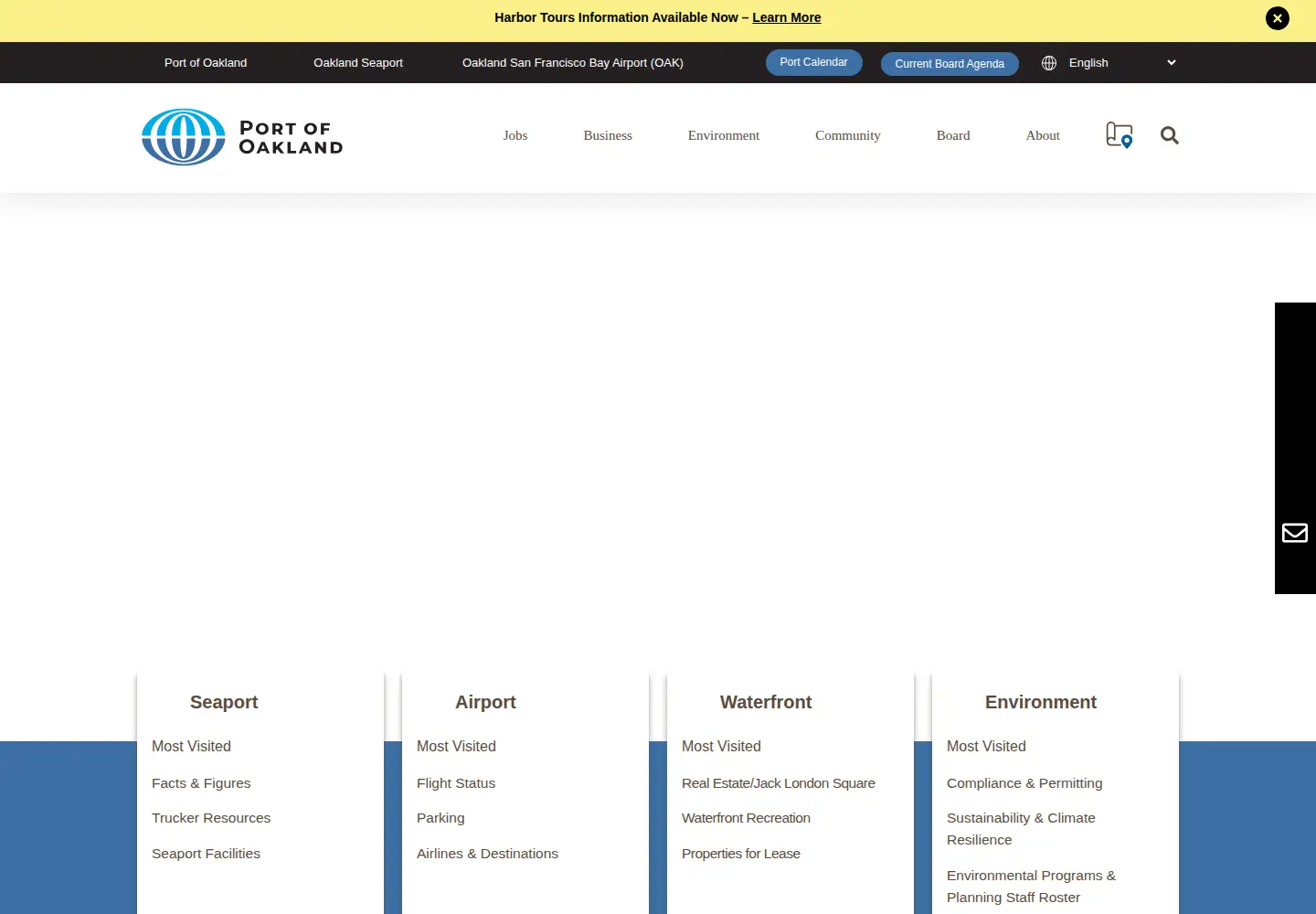This screenshot has height=914, width=1316.
Task: Click the Seaport card heading
Action: coord(224,702)
